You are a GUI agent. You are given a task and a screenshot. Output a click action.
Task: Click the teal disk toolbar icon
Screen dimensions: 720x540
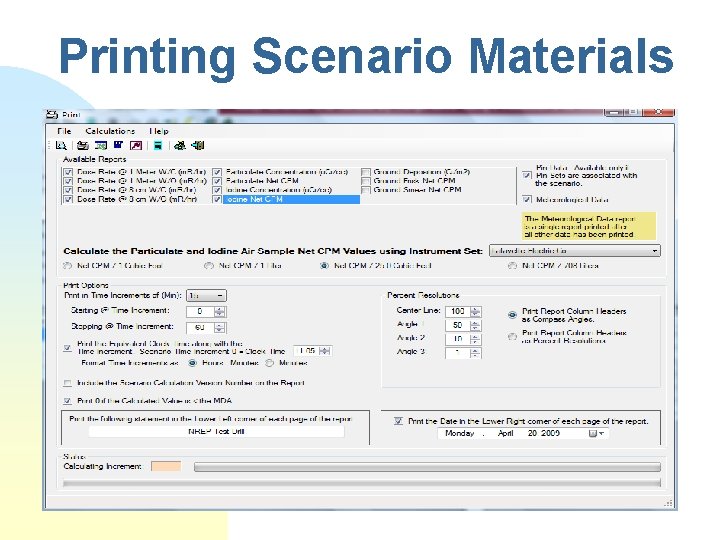[x=158, y=146]
